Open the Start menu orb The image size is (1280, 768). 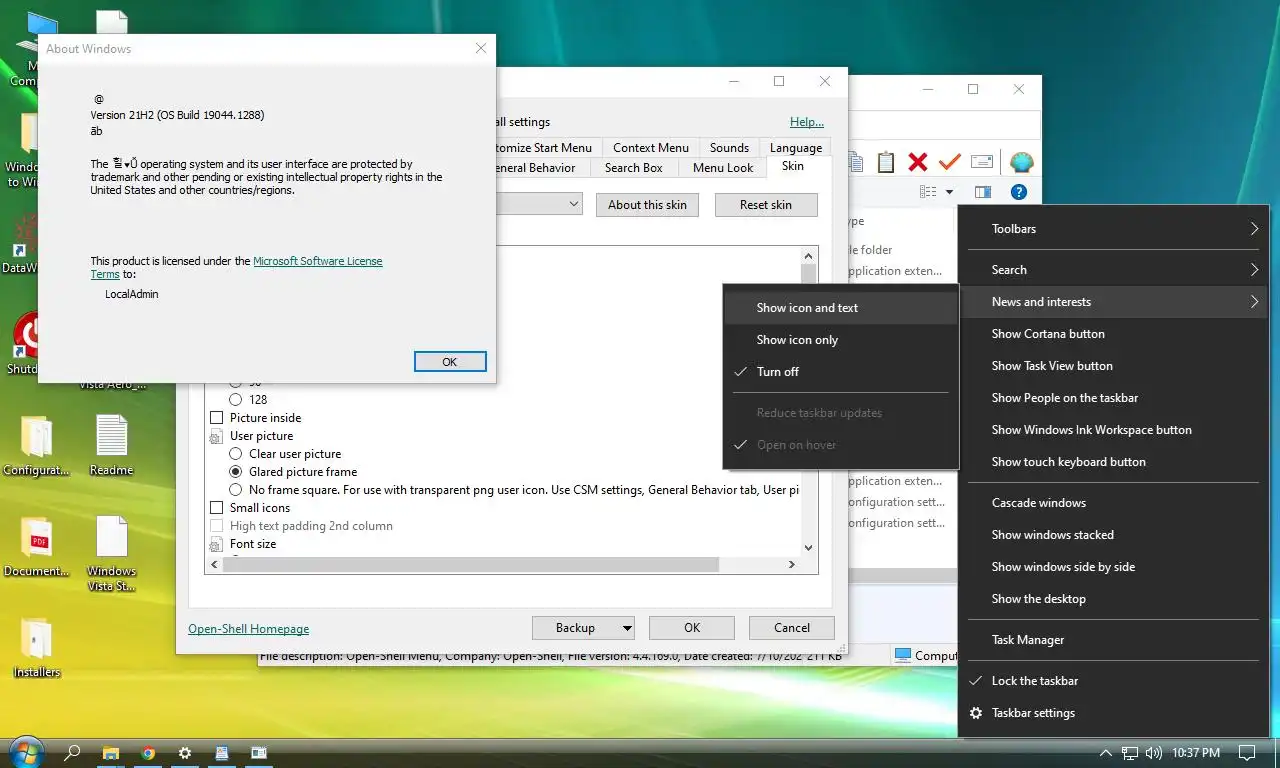point(25,753)
